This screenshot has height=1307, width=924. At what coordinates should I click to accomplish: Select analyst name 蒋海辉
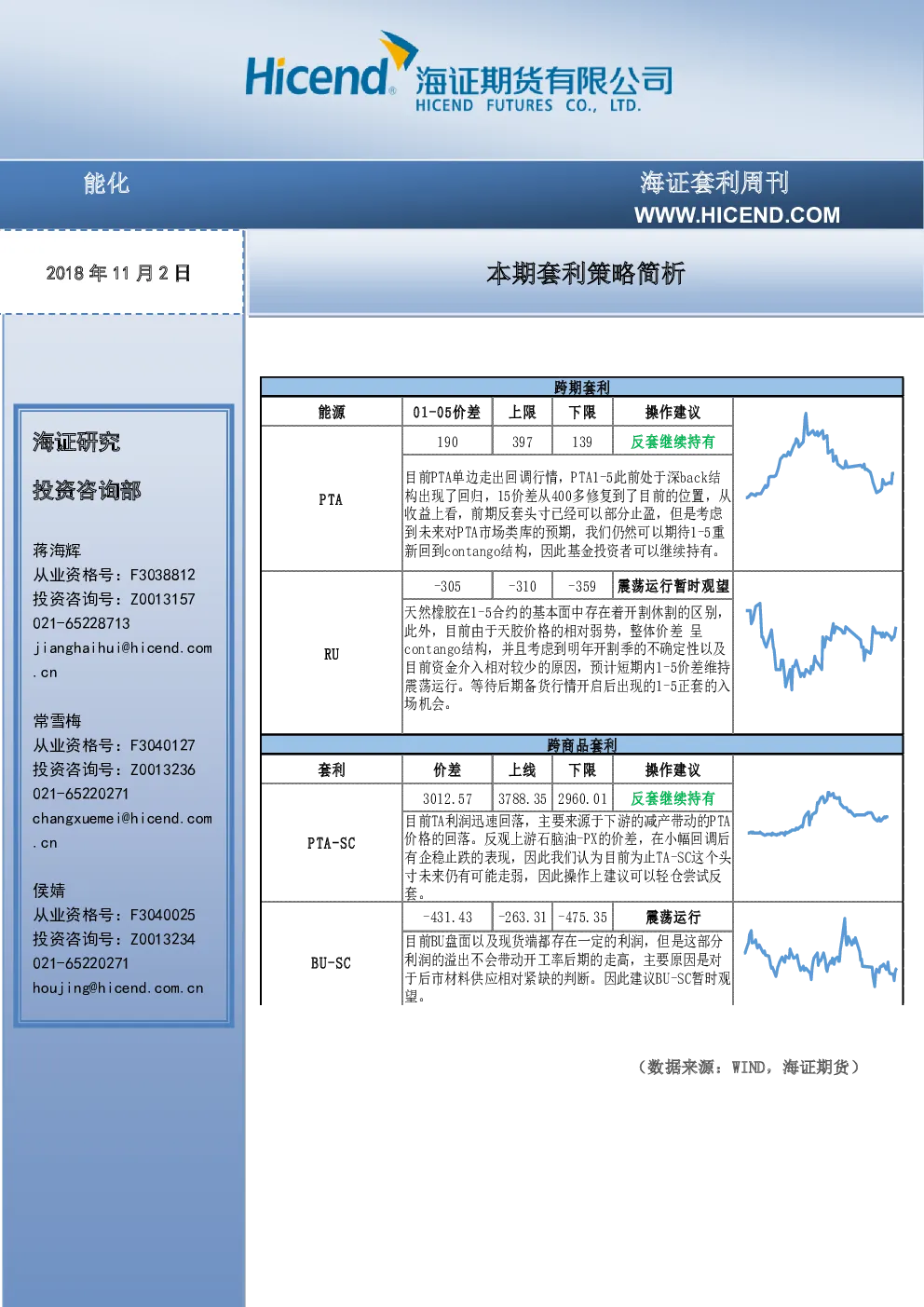click(x=57, y=551)
